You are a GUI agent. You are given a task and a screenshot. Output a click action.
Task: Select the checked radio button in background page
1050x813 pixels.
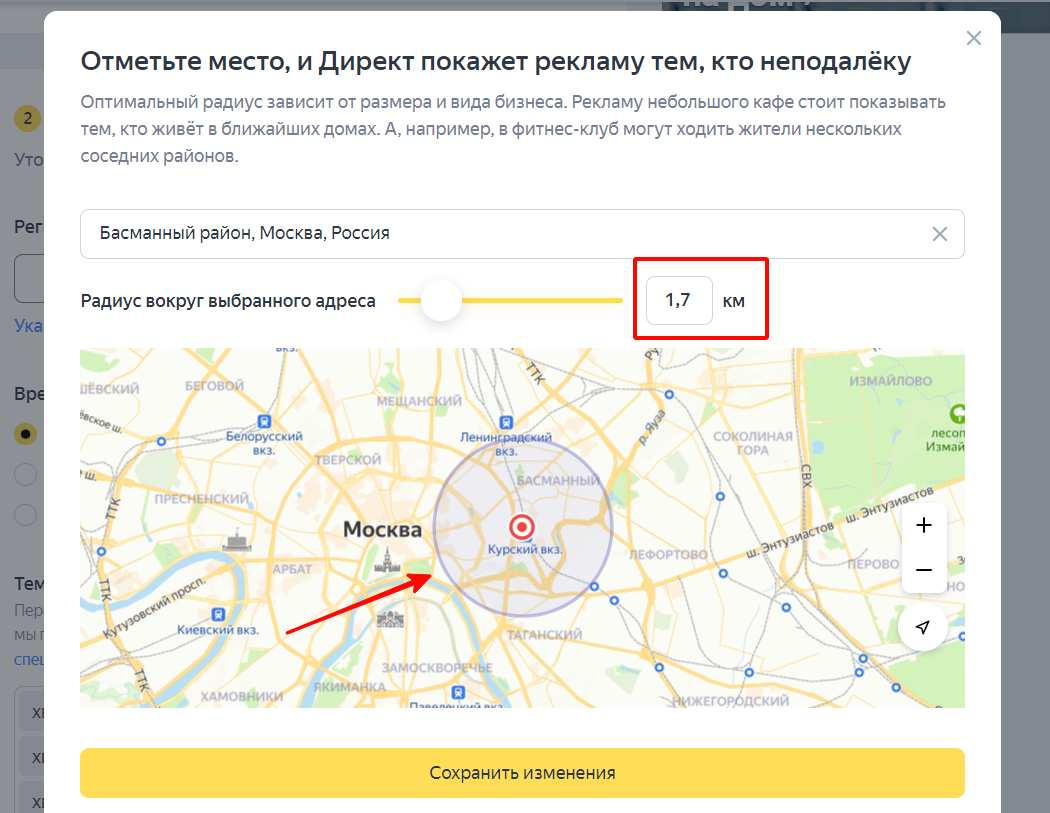click(25, 434)
